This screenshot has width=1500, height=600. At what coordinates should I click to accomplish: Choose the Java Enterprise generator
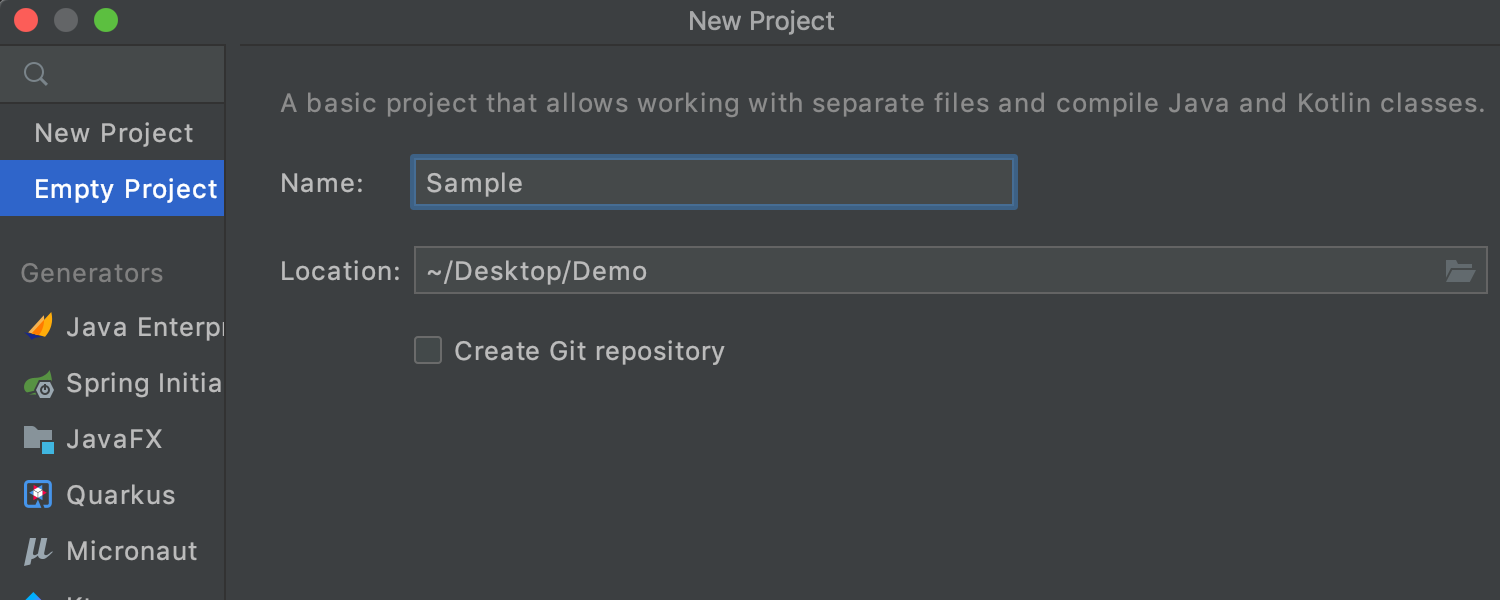tap(144, 327)
